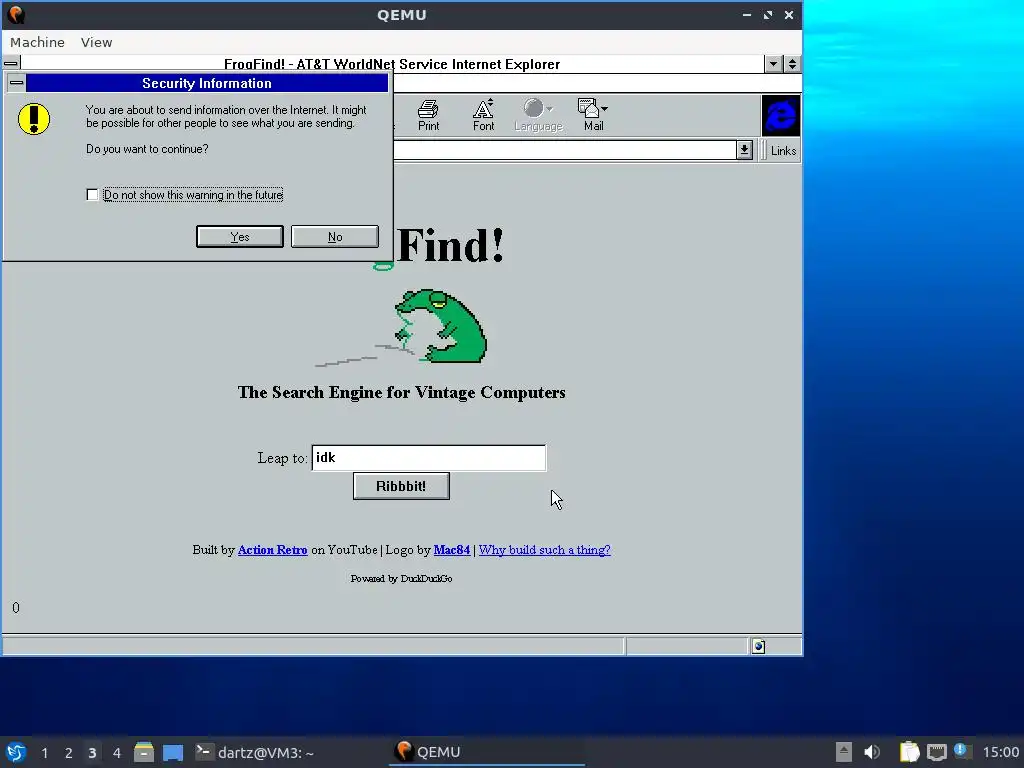Select the QEMU taskbar entry
This screenshot has height=768, width=1024.
pos(487,752)
